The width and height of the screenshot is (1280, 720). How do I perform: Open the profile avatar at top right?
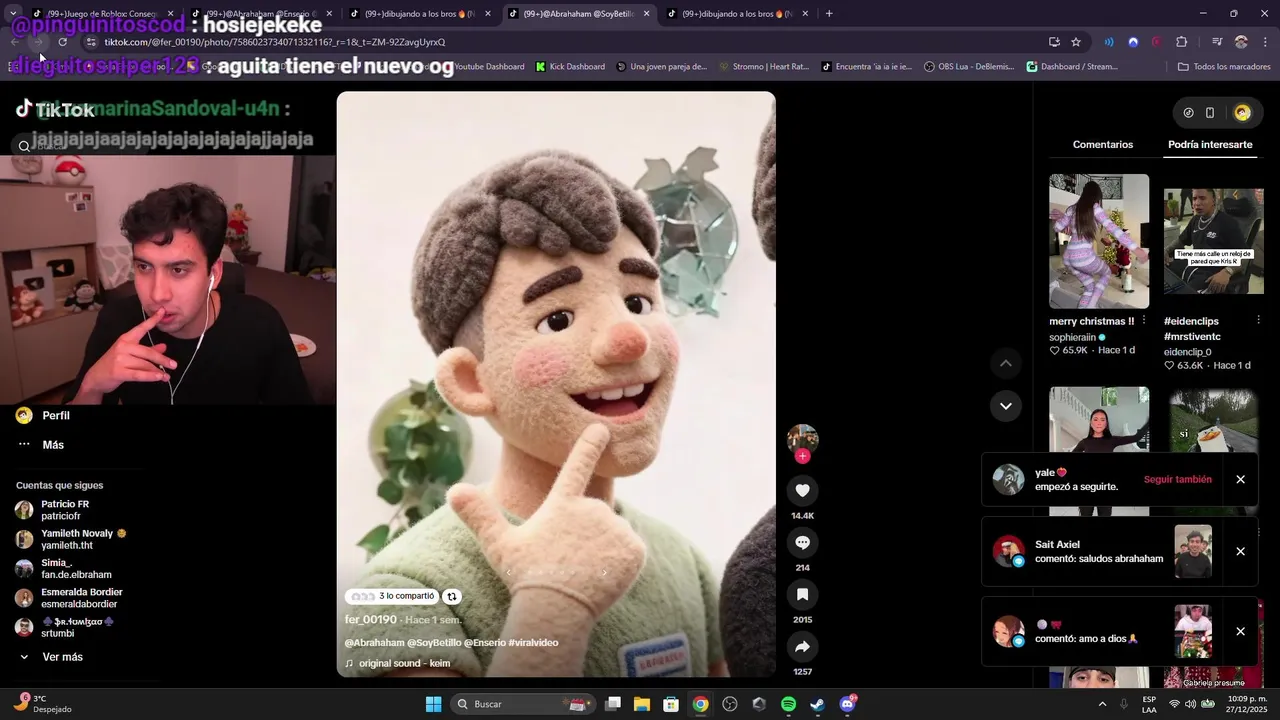tap(1242, 113)
